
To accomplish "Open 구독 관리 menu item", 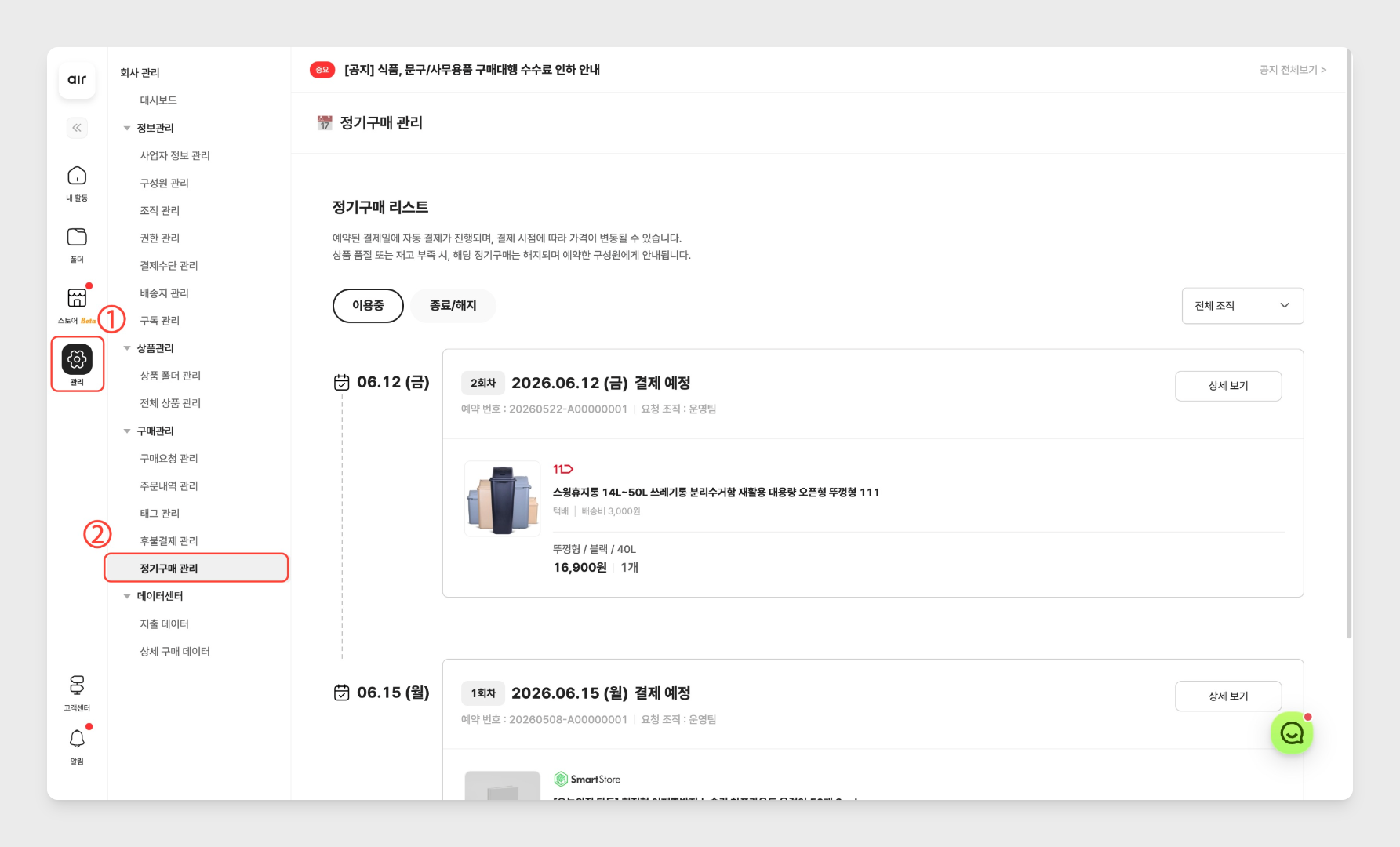I will tap(160, 320).
